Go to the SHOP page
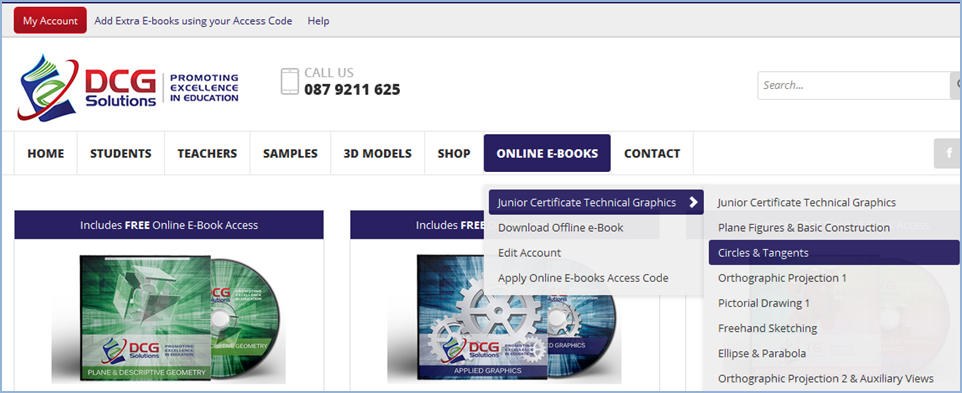The height and width of the screenshot is (393, 962). (454, 153)
